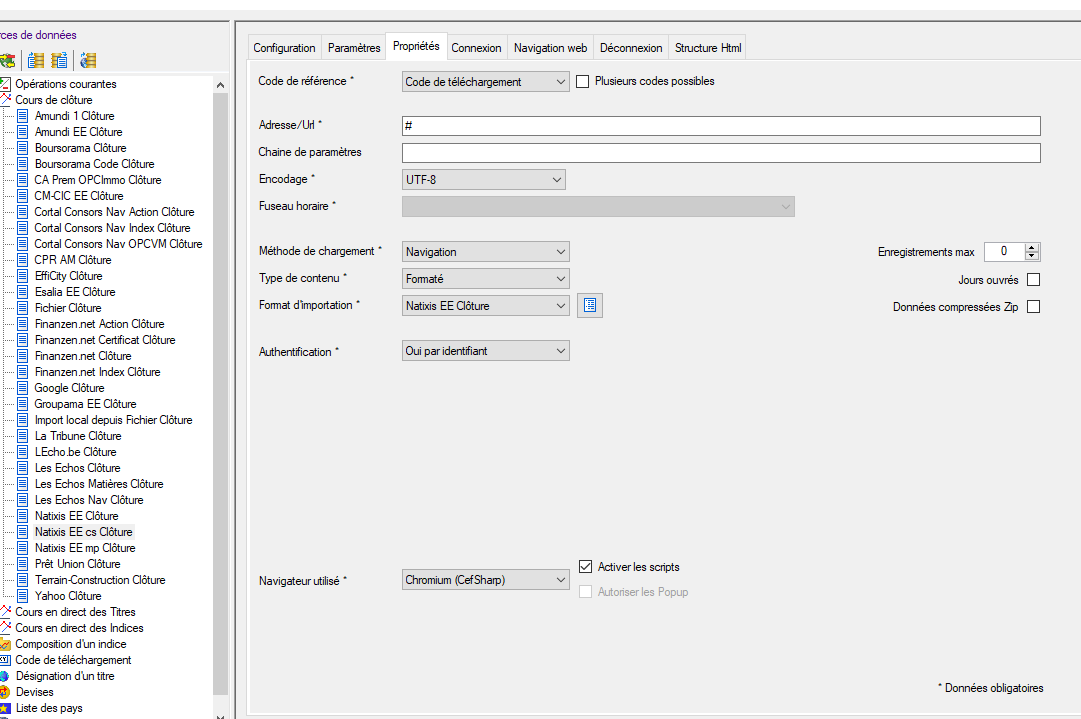Click the Composition d'un indice folder icon
Image resolution: width=1081 pixels, height=719 pixels.
pyautogui.click(x=5, y=644)
